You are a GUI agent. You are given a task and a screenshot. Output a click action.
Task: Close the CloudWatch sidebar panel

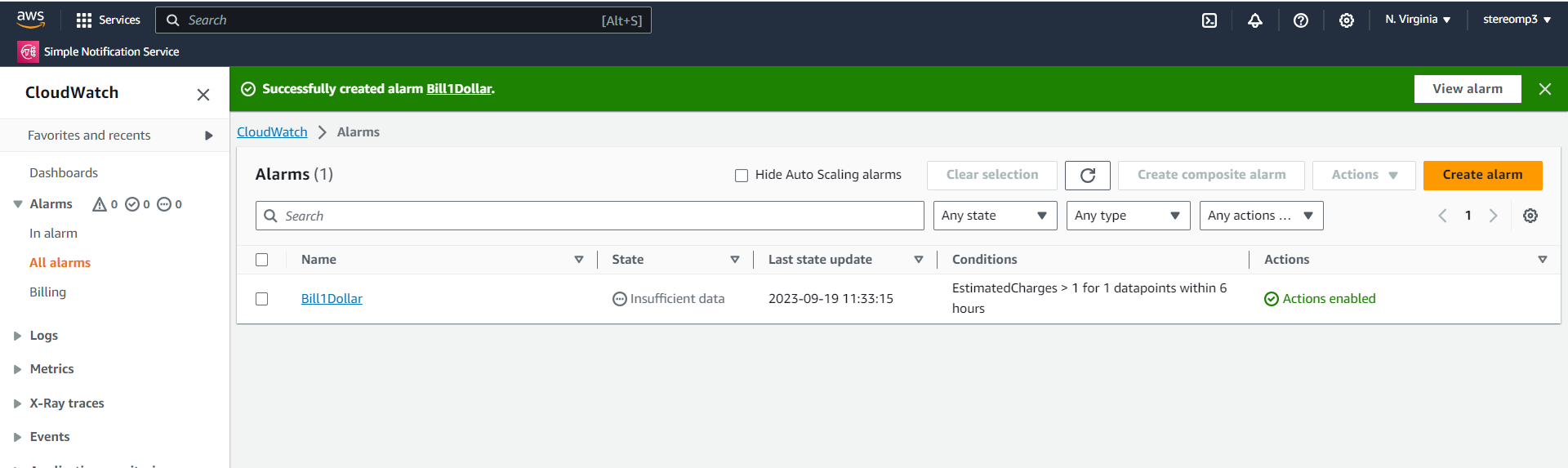pyautogui.click(x=203, y=95)
